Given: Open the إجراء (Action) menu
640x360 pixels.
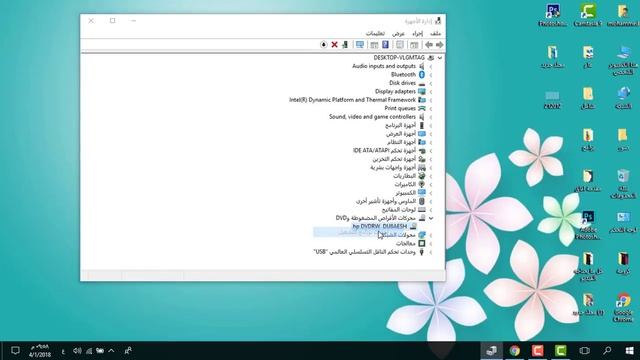Looking at the screenshot, I should 417,33.
